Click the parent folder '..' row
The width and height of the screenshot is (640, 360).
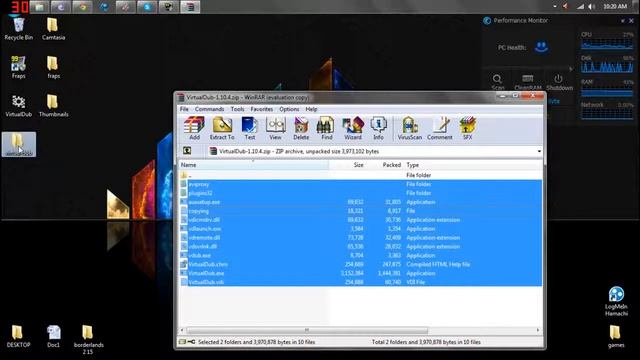[361, 175]
